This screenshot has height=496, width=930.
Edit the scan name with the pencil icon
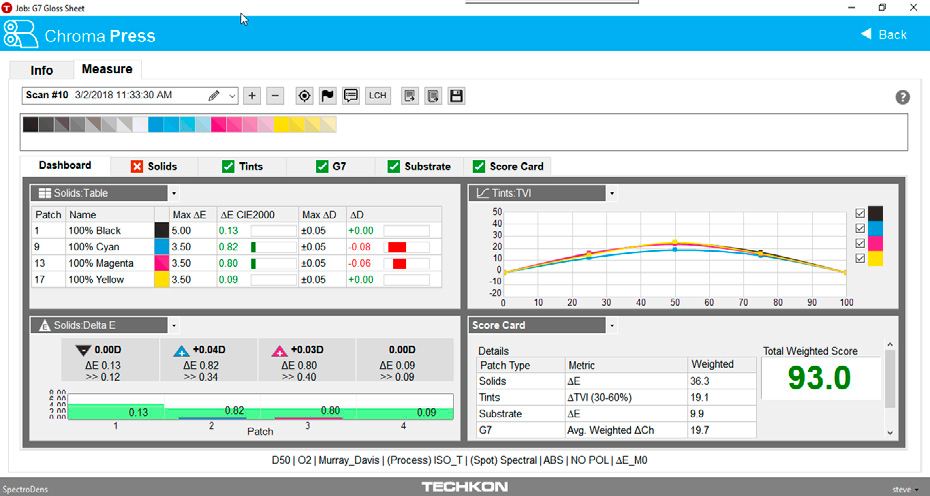214,96
